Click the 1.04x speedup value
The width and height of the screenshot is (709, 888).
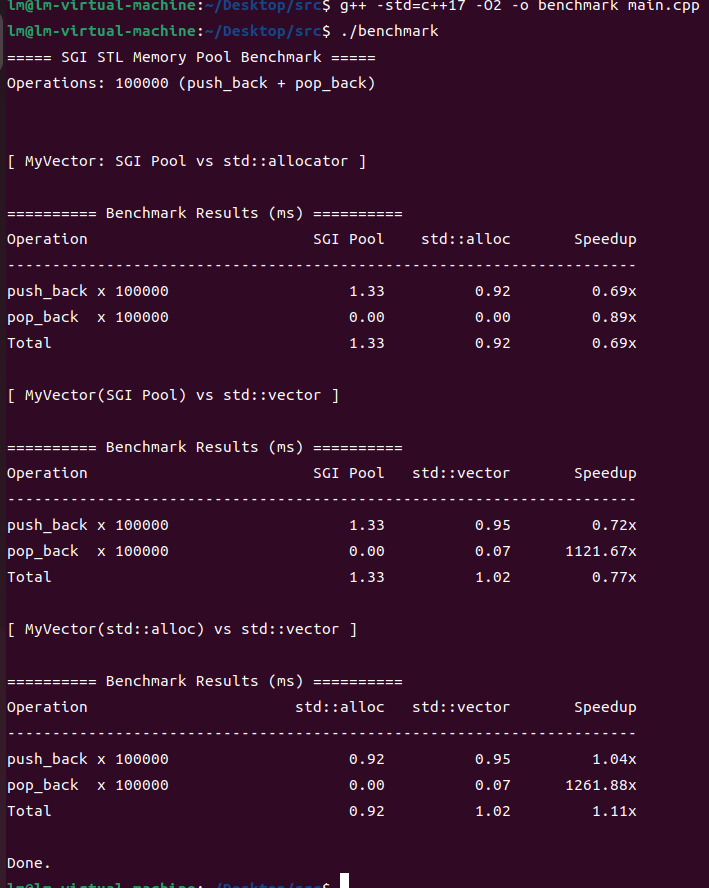tap(614, 759)
